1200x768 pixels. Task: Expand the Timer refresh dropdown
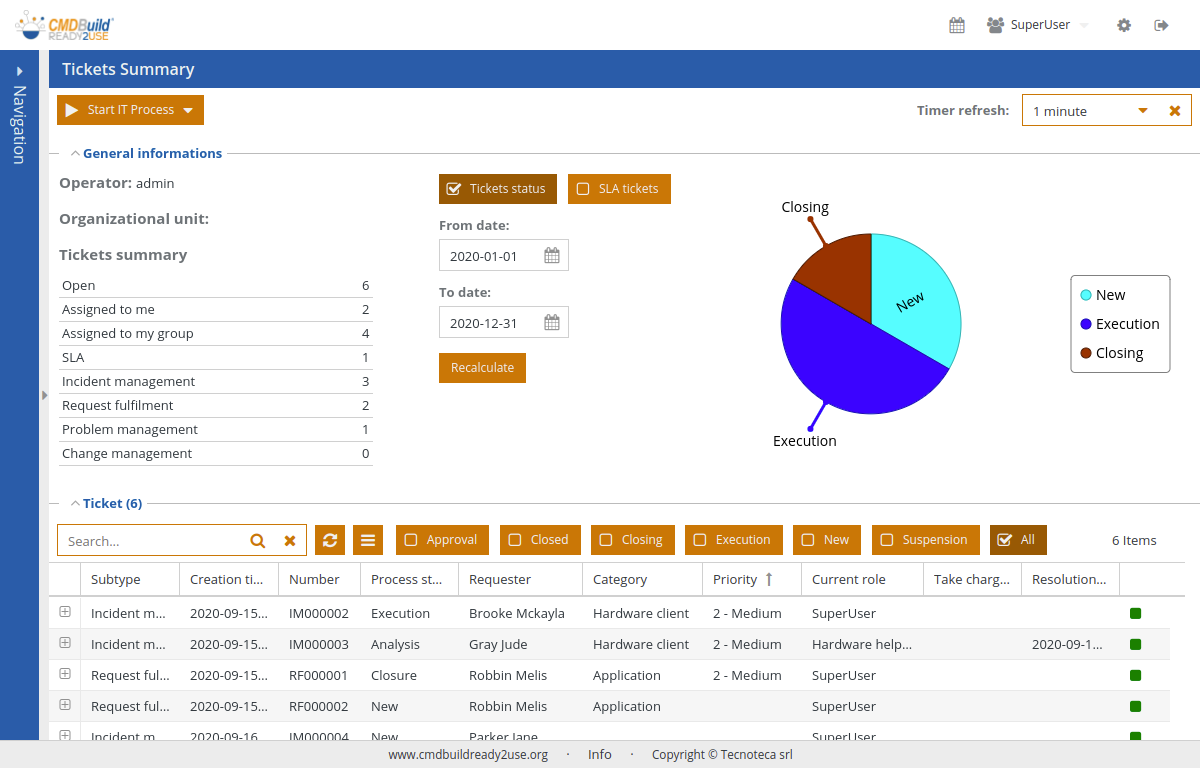[1143, 111]
